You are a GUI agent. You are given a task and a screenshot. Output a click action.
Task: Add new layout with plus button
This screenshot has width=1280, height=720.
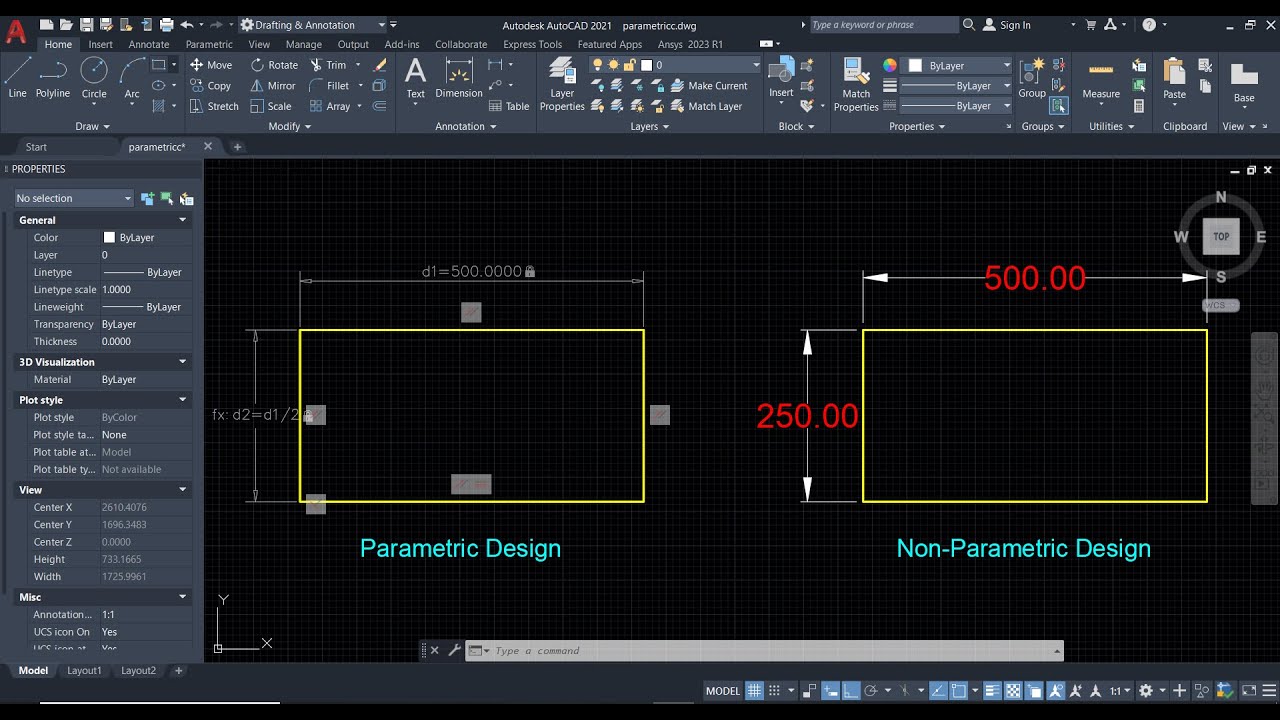tap(179, 671)
